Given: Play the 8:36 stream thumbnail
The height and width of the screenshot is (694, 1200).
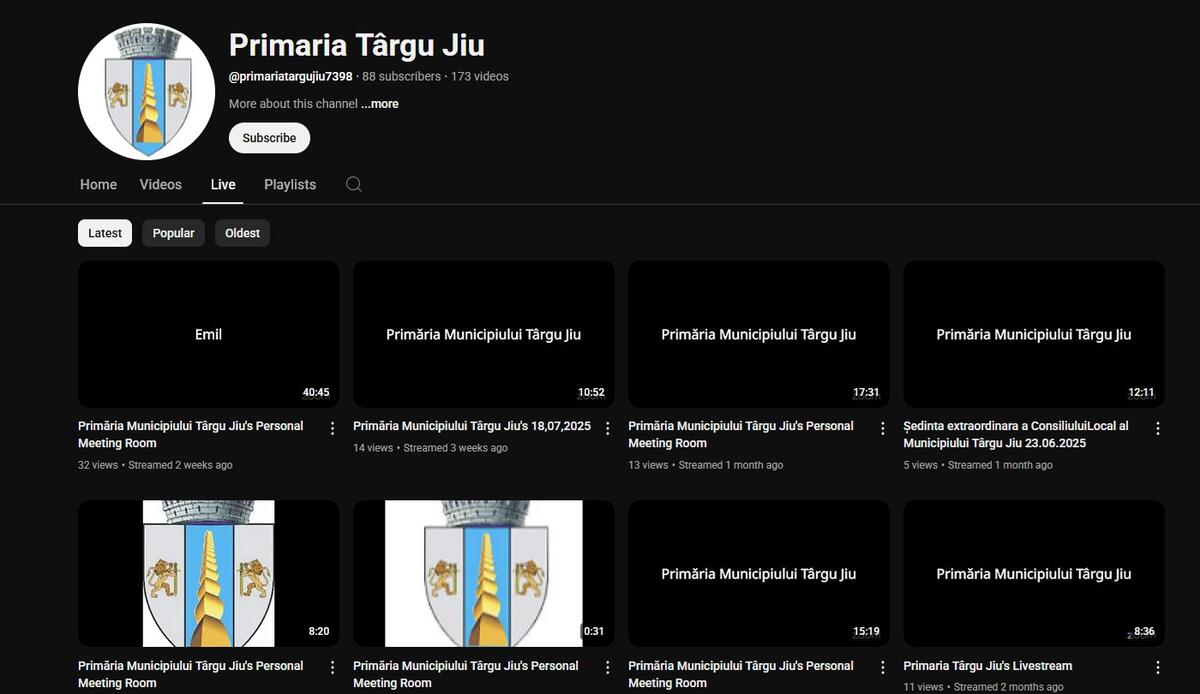Looking at the screenshot, I should [x=1033, y=573].
